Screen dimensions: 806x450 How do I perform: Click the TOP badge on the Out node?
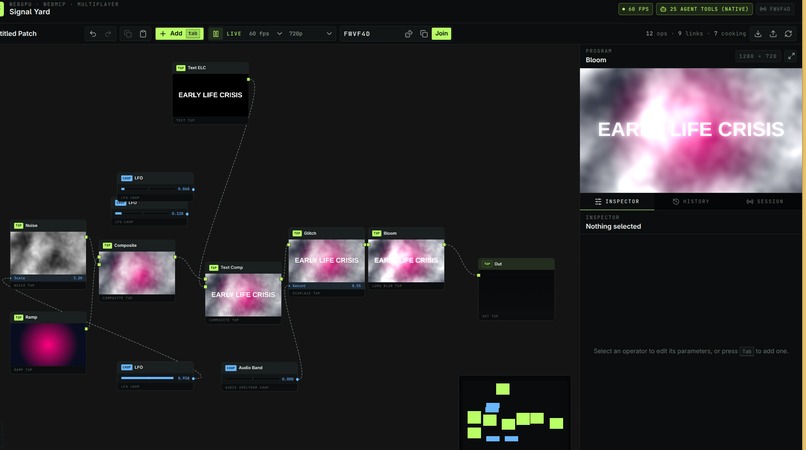tap(487, 264)
